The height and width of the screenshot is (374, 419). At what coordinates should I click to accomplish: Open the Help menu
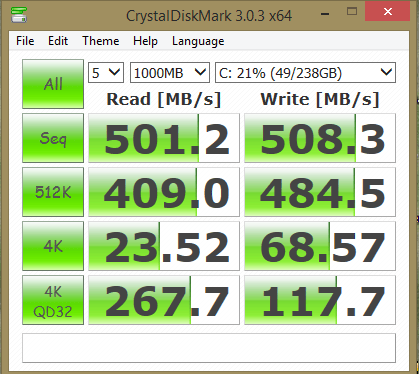click(145, 41)
